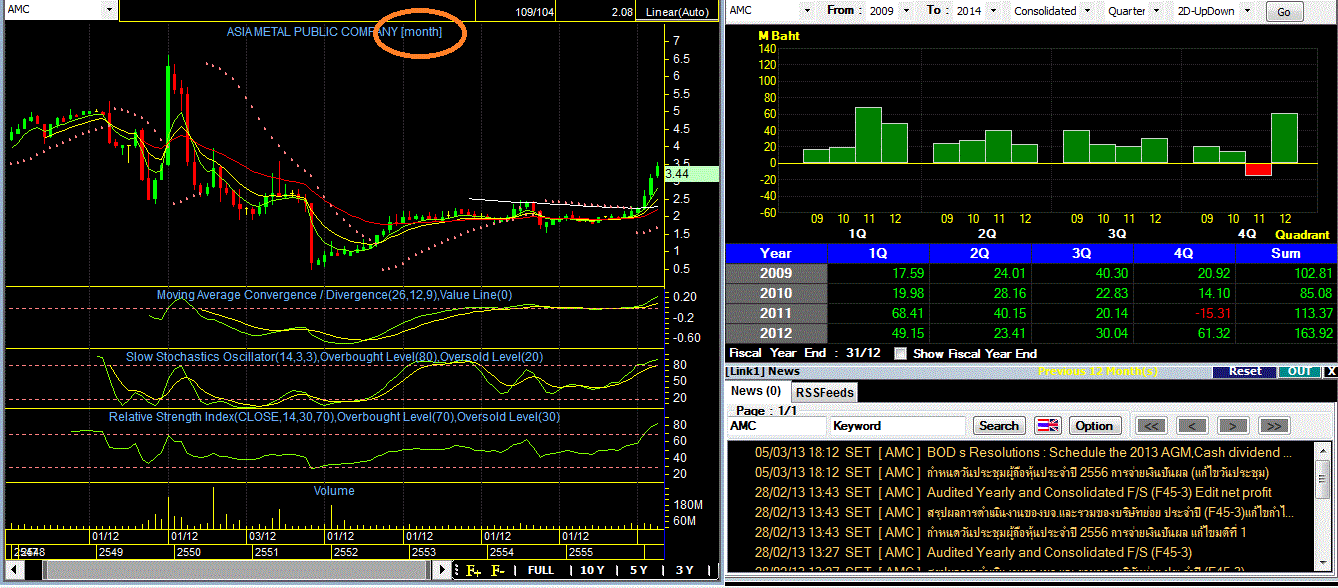Viewport: 1338px width, 588px height.
Task: Click the 4Q column header in the table
Action: pos(1184,253)
